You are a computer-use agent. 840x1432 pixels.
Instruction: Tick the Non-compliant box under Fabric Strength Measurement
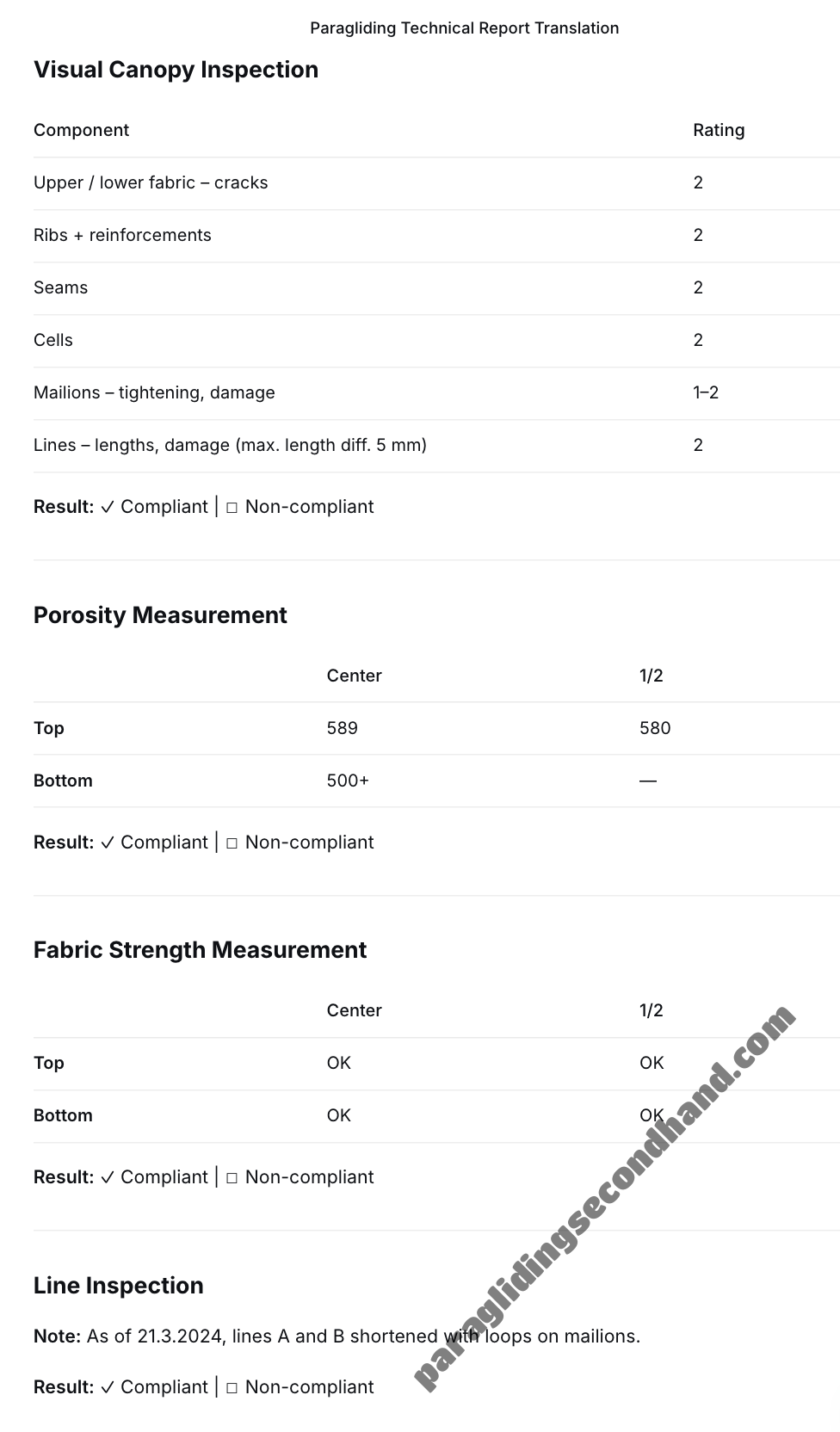point(232,1178)
